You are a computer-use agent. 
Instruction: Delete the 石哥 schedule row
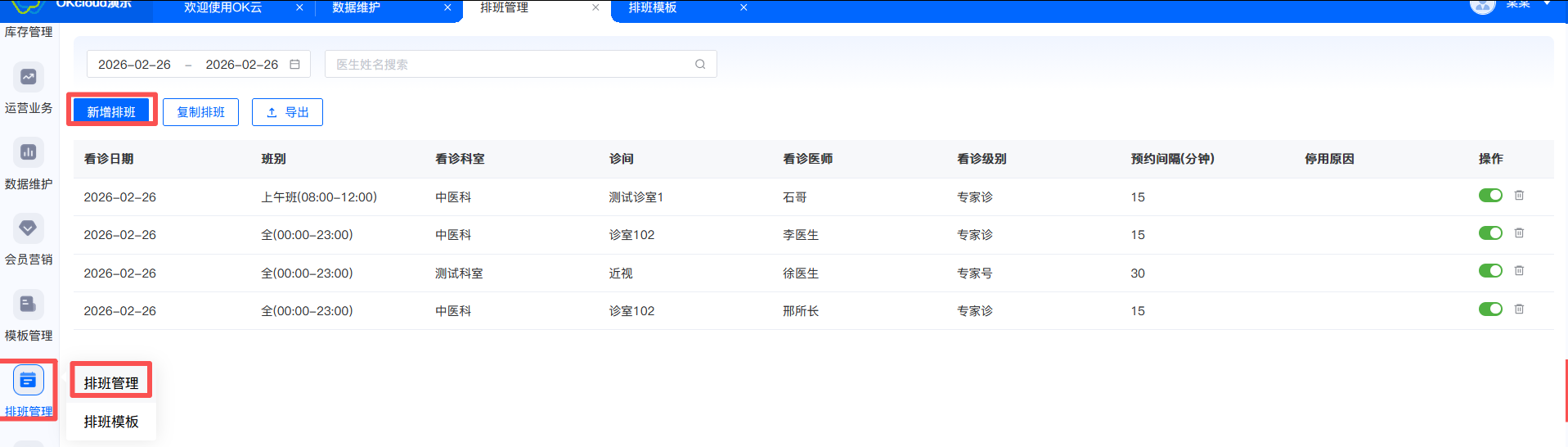tap(1519, 196)
